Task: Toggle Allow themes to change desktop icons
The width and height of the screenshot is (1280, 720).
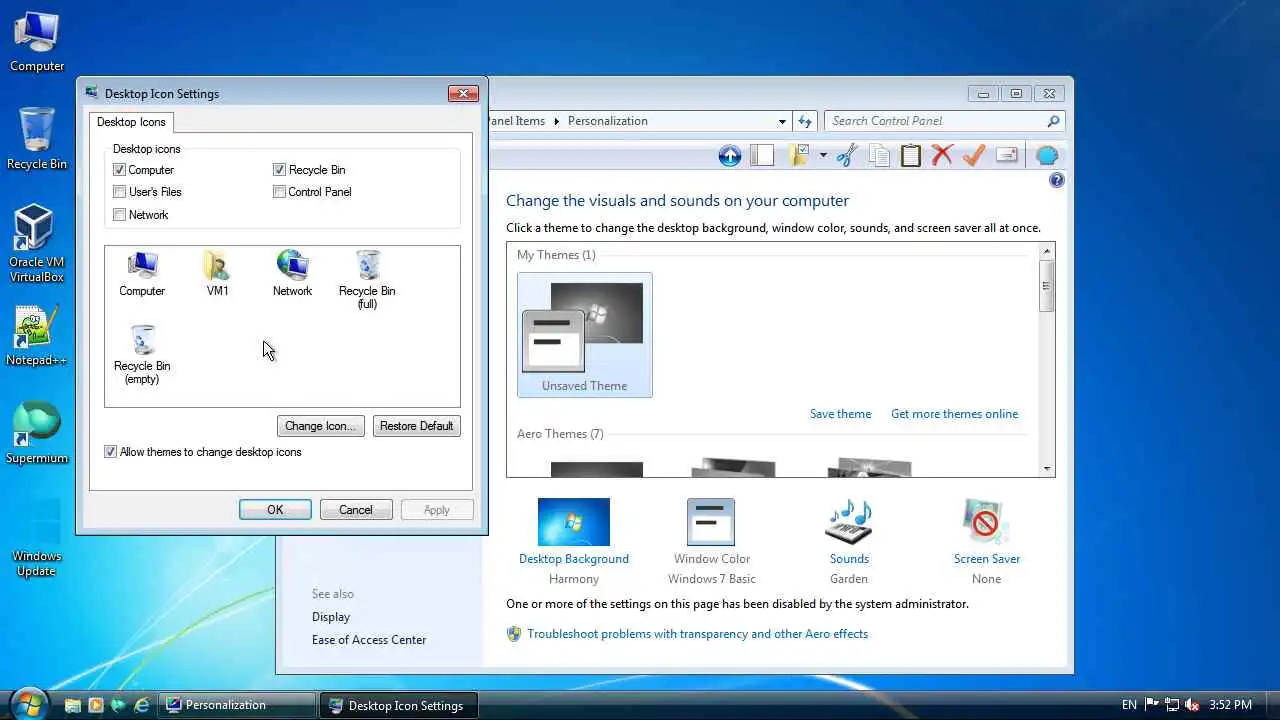Action: [111, 452]
